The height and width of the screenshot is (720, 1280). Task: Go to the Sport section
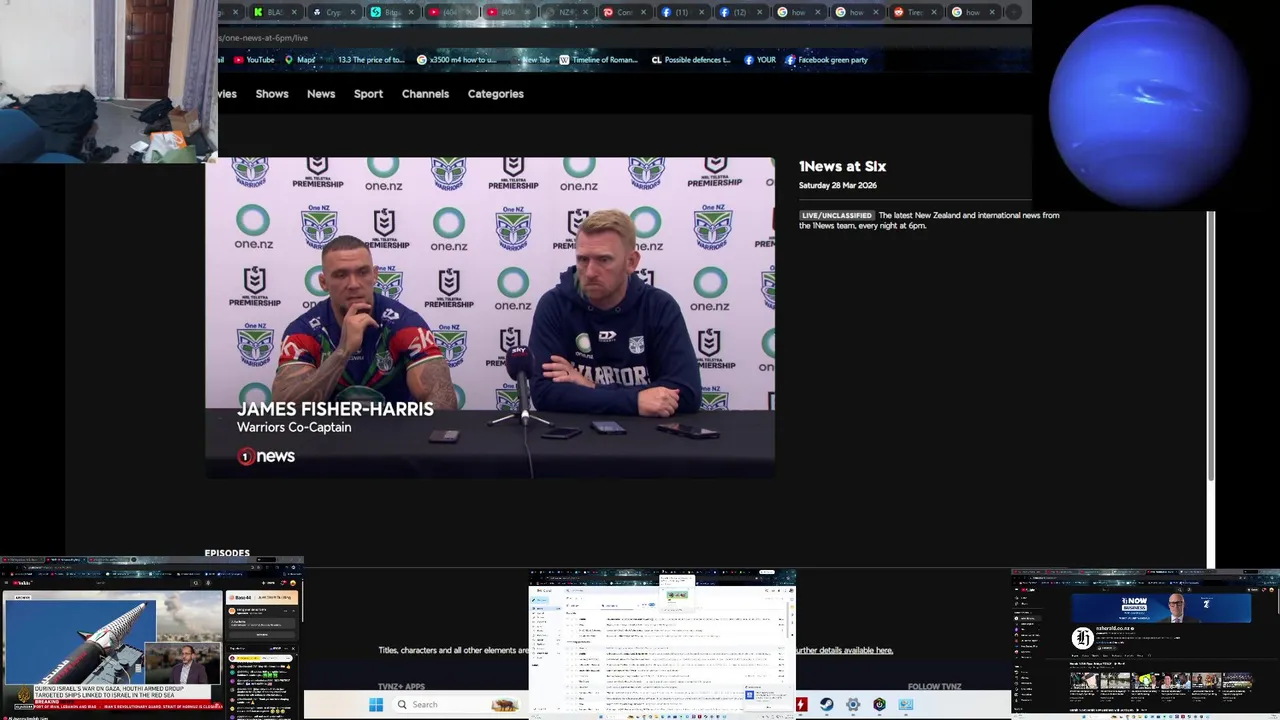368,94
